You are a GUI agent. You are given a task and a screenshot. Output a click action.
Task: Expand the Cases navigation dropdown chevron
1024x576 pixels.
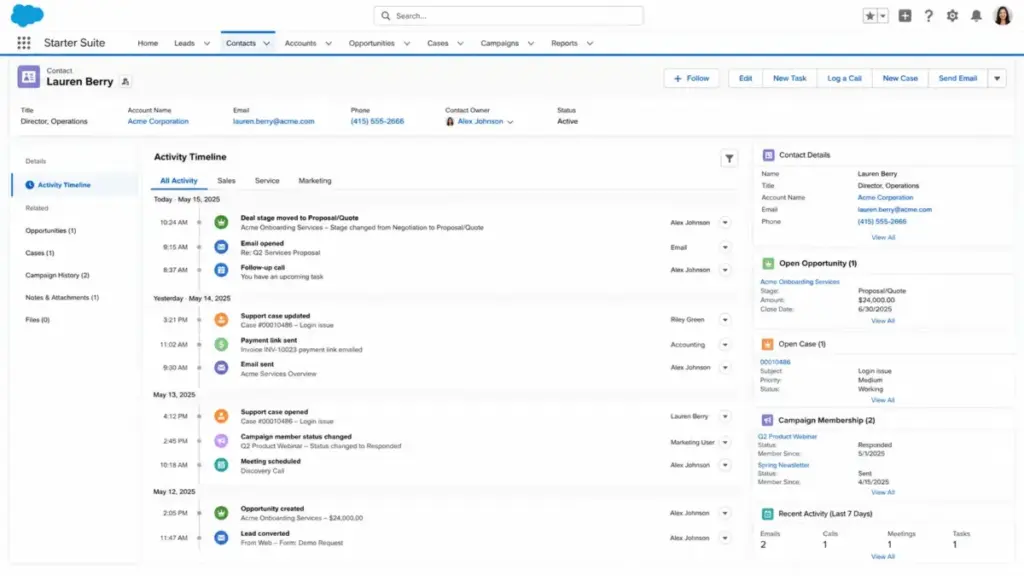point(460,44)
